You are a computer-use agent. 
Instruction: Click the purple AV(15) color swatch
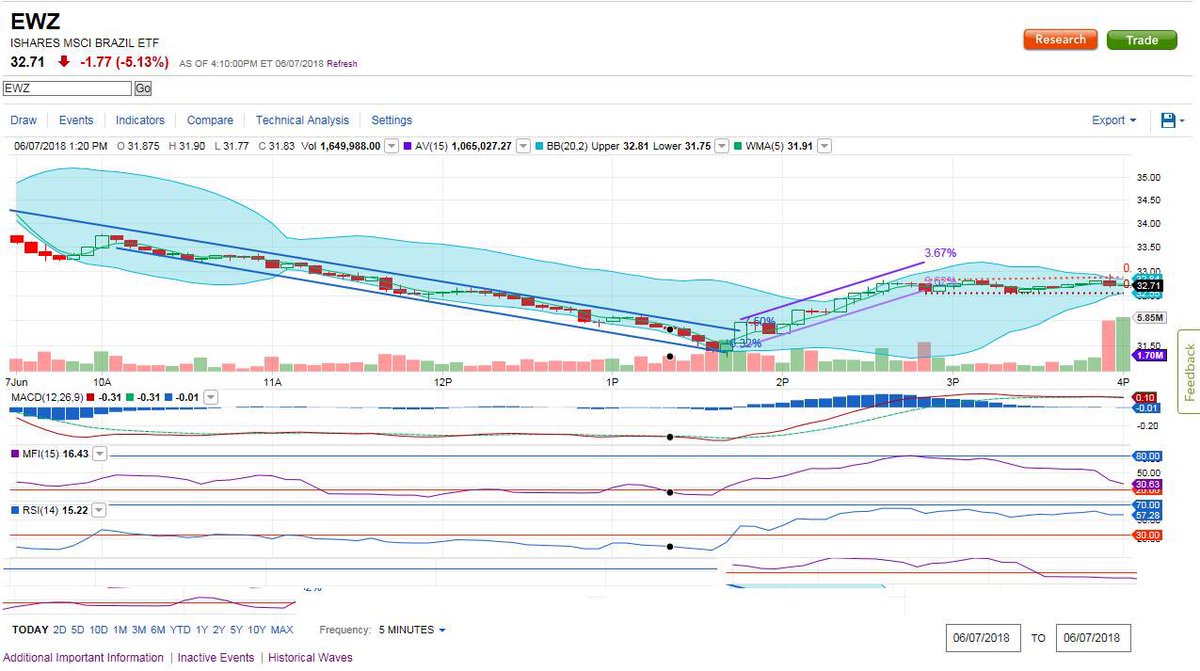406,146
